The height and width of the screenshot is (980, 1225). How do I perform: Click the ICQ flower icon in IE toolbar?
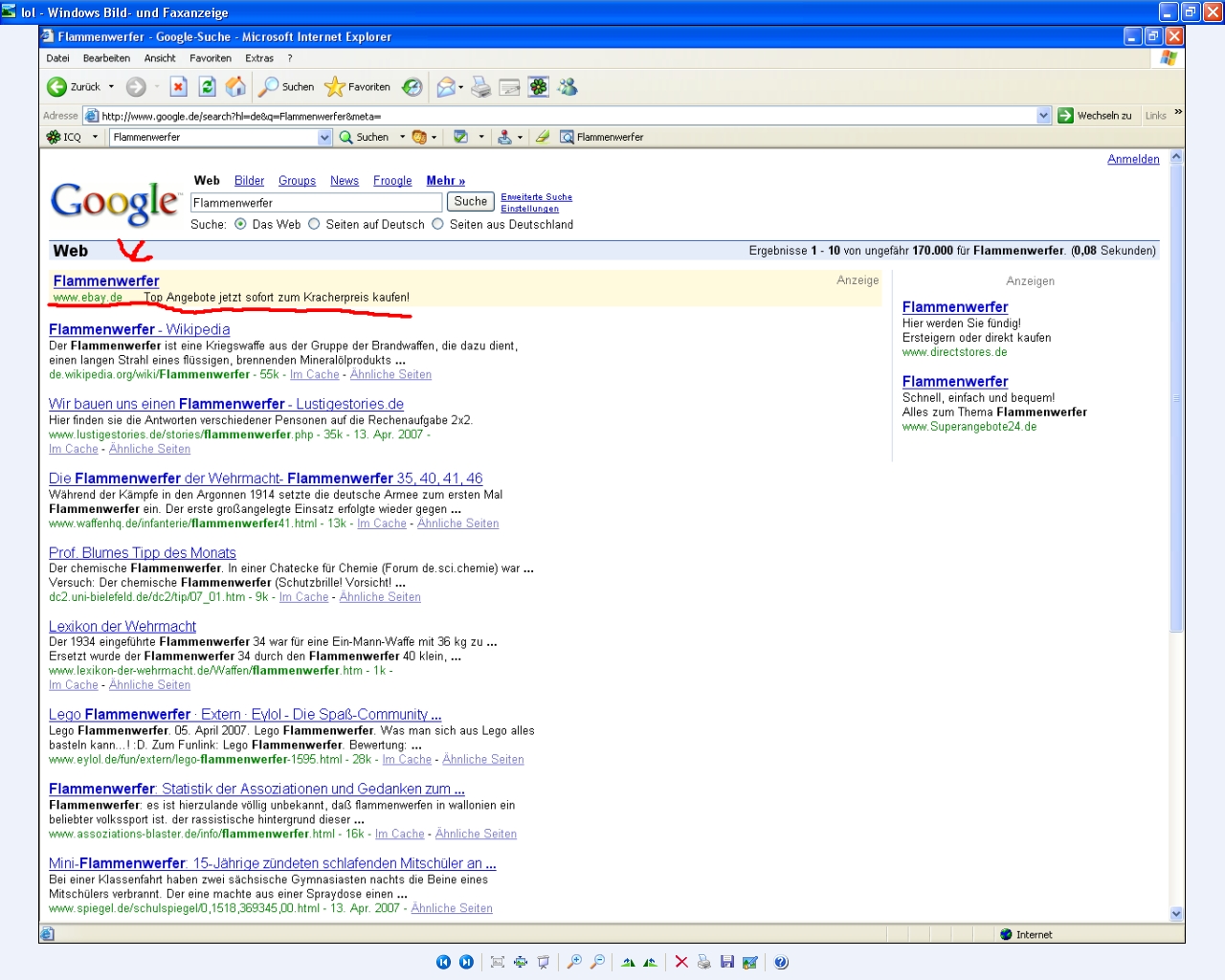click(x=539, y=87)
